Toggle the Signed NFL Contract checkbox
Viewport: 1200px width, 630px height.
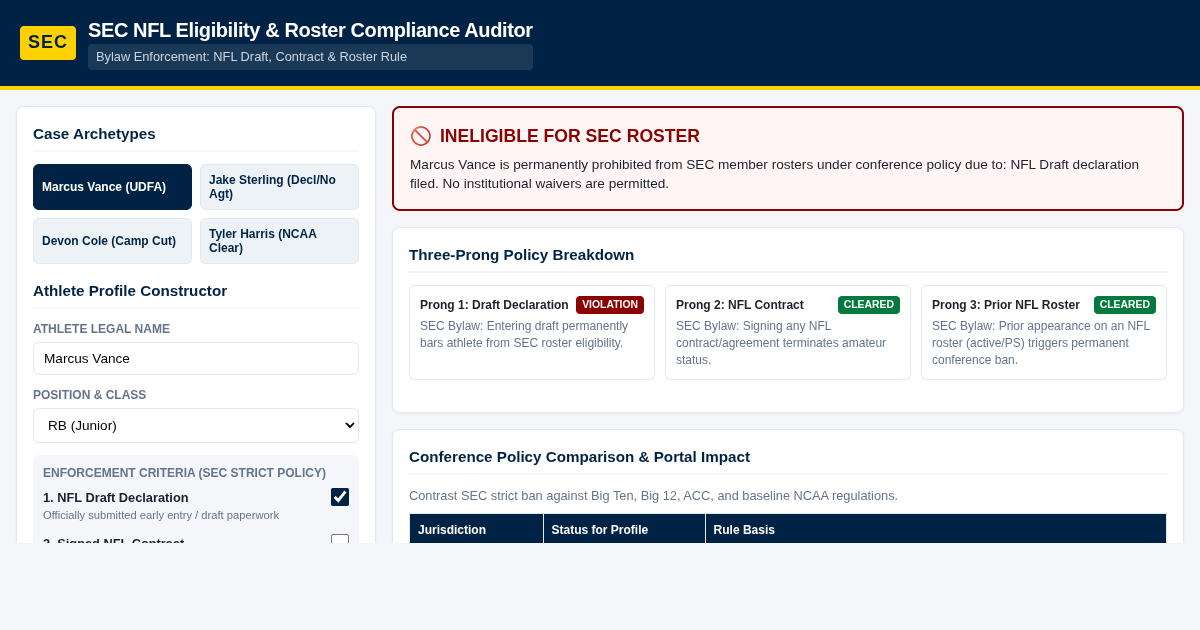coord(340,540)
